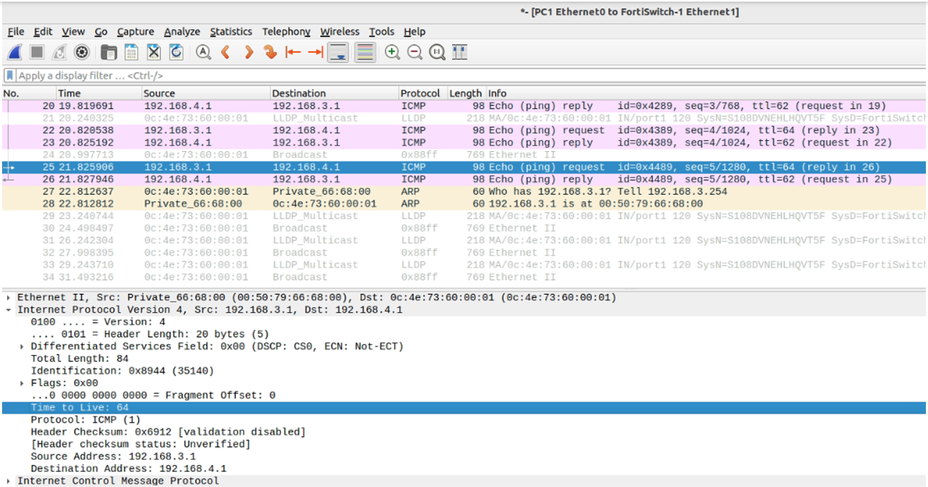Toggle packet list coloring rules
928x487 pixels.
point(365,52)
